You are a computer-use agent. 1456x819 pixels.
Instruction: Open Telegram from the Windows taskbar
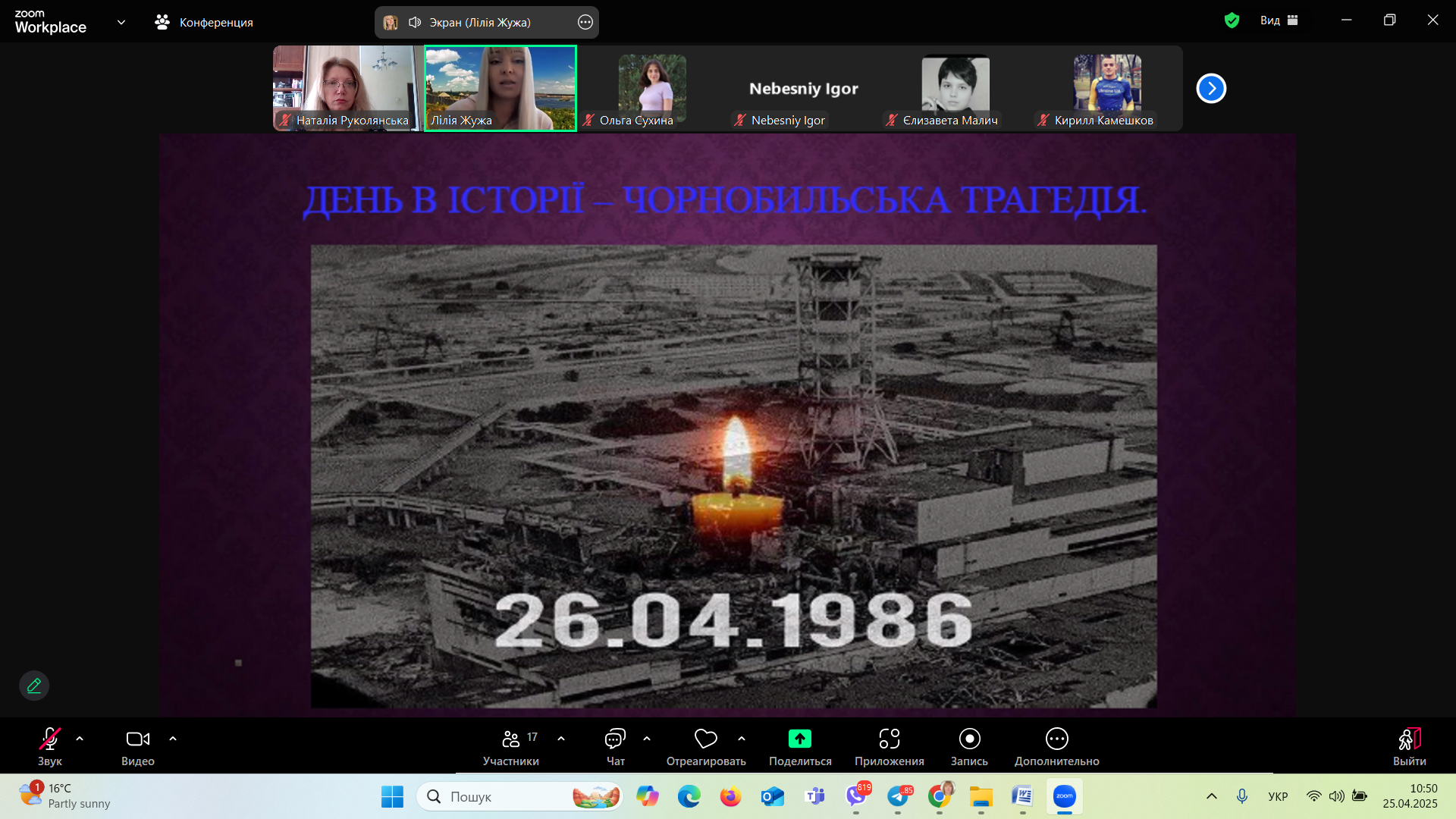pos(898,796)
